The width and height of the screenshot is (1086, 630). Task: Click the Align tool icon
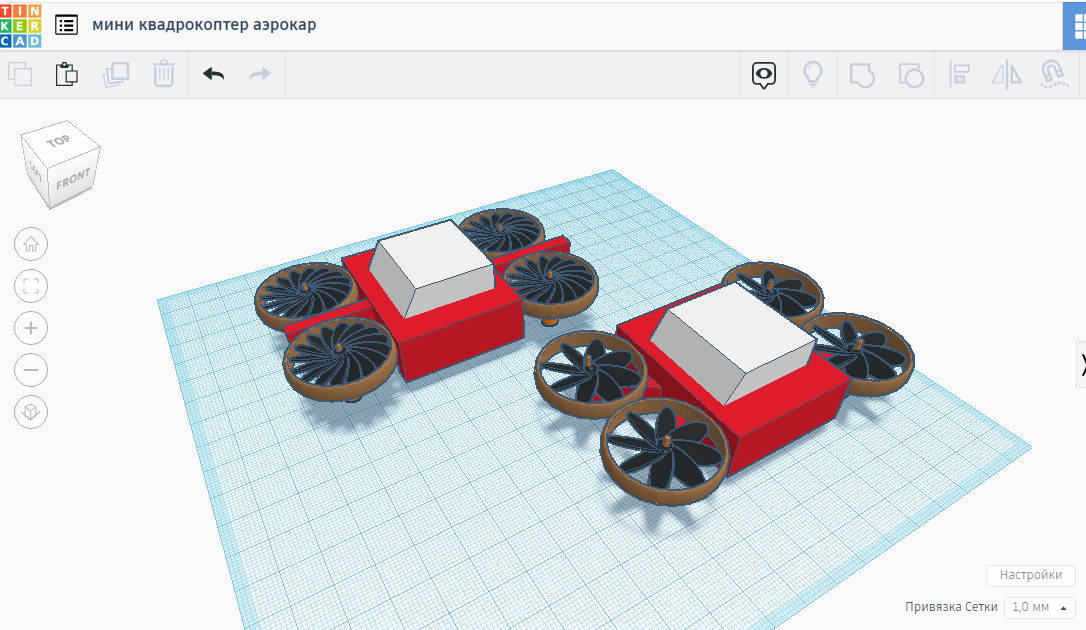point(959,74)
